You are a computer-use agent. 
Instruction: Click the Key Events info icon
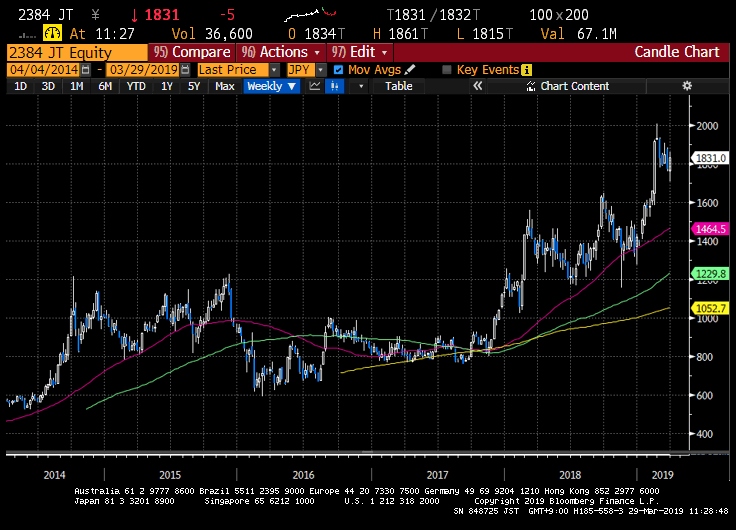tap(526, 70)
